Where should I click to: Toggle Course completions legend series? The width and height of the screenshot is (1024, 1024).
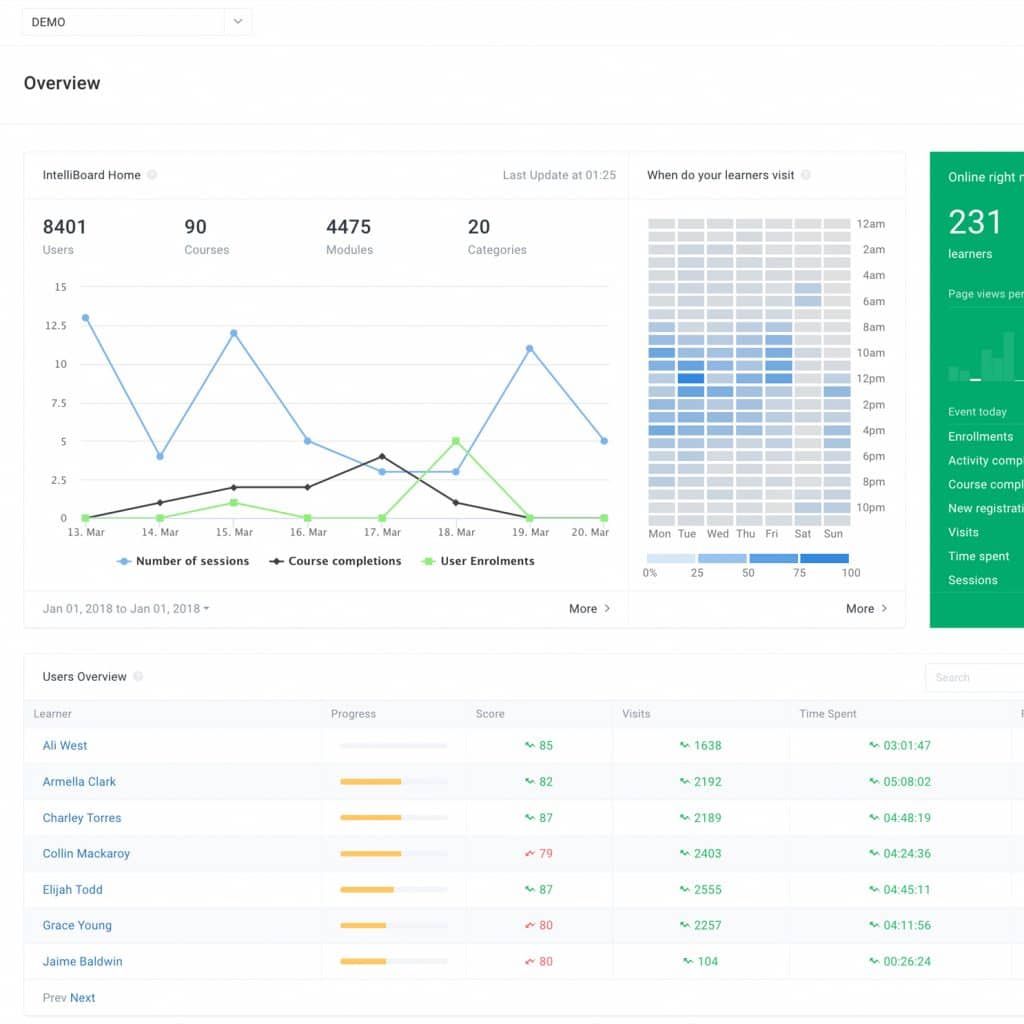pyautogui.click(x=335, y=561)
